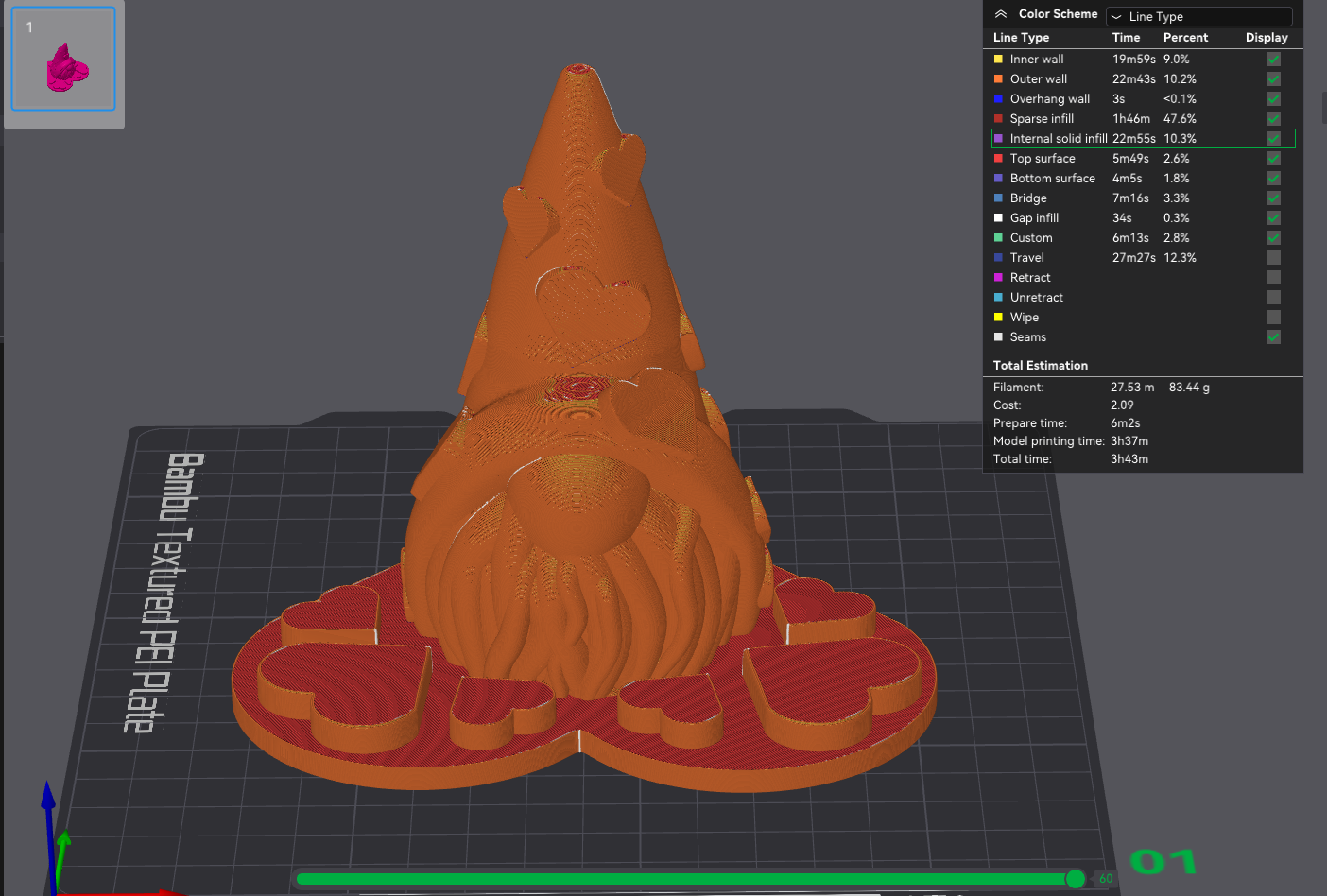
Task: Click the Custom green color swatch
Action: 998,237
